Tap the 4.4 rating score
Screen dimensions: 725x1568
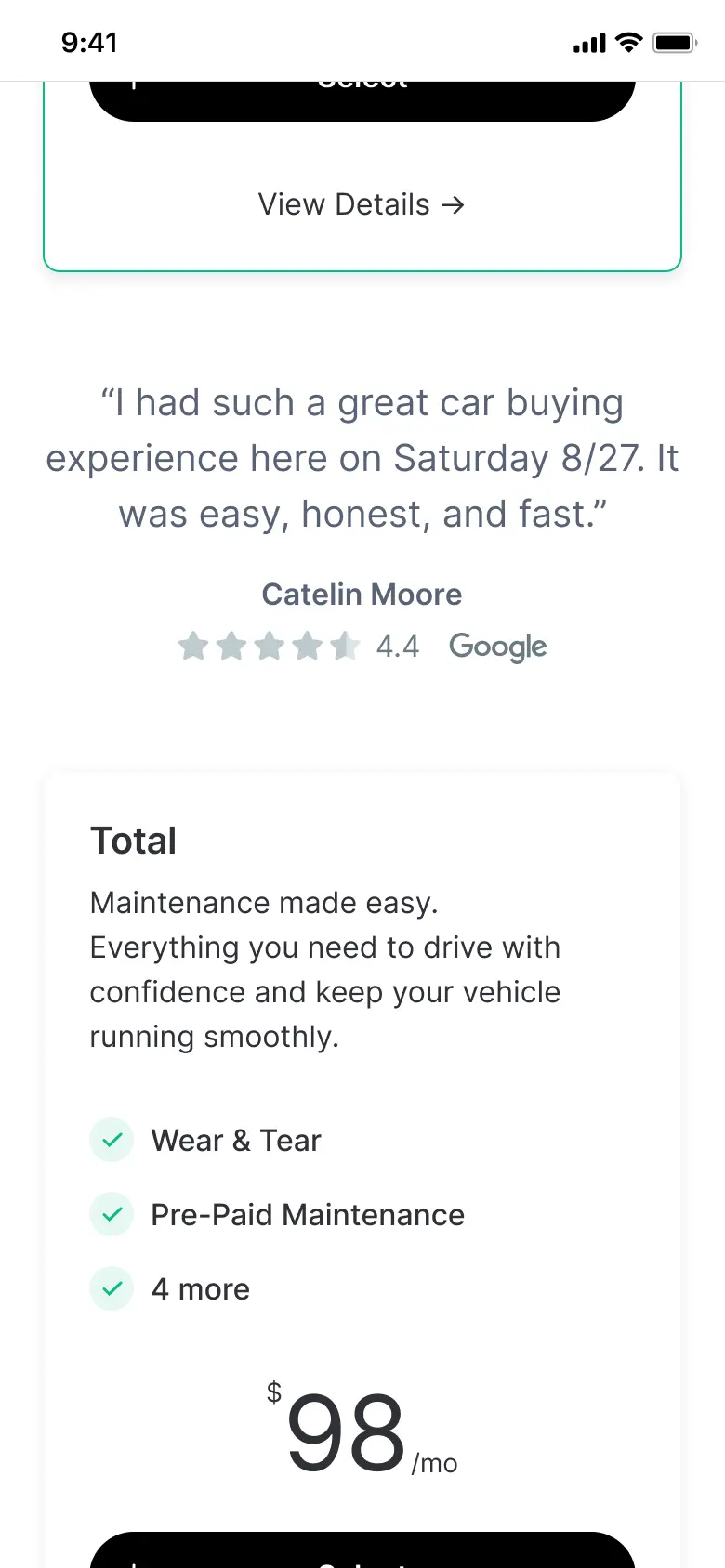[398, 647]
